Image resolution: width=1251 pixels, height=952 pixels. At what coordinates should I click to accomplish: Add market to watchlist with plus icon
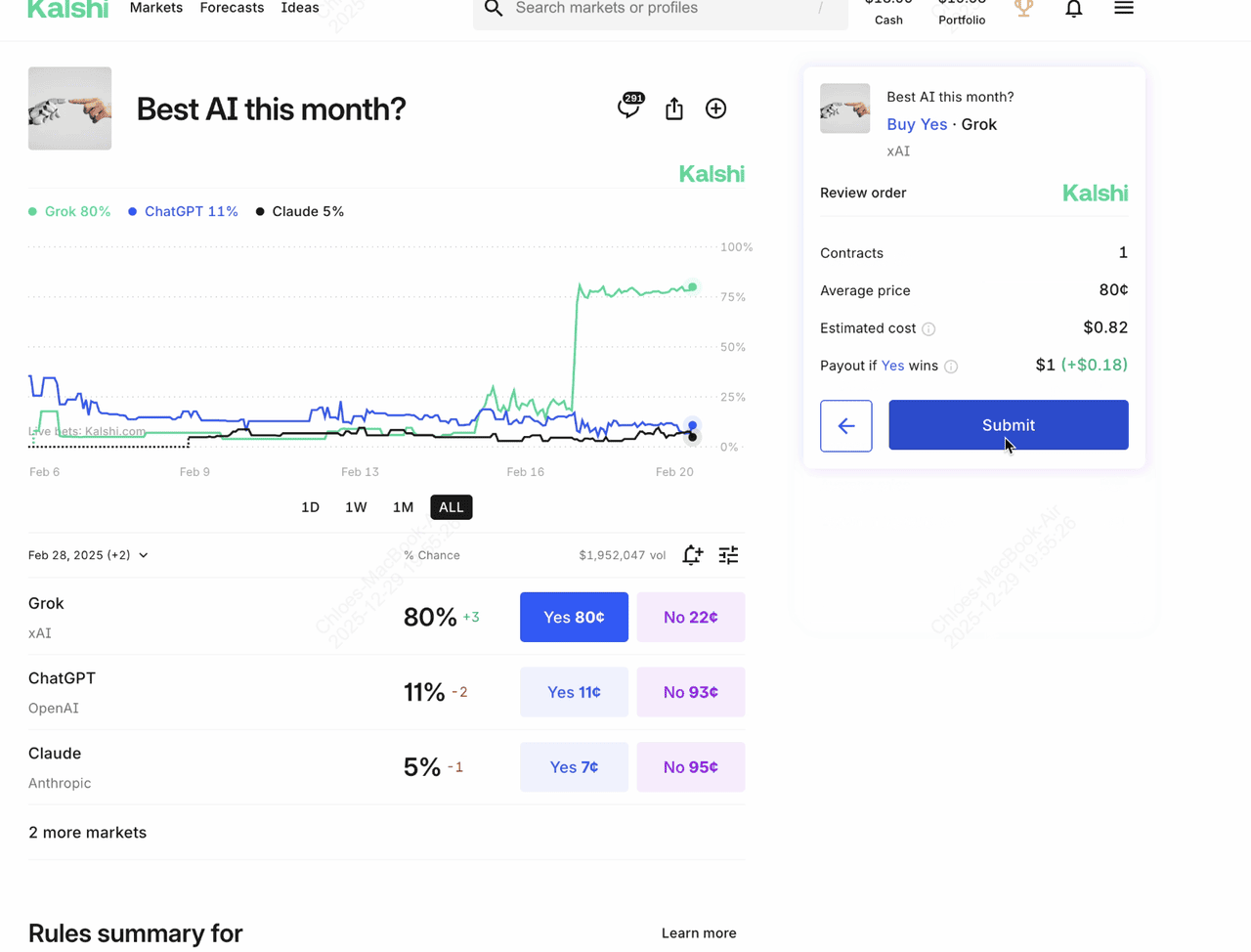715,108
